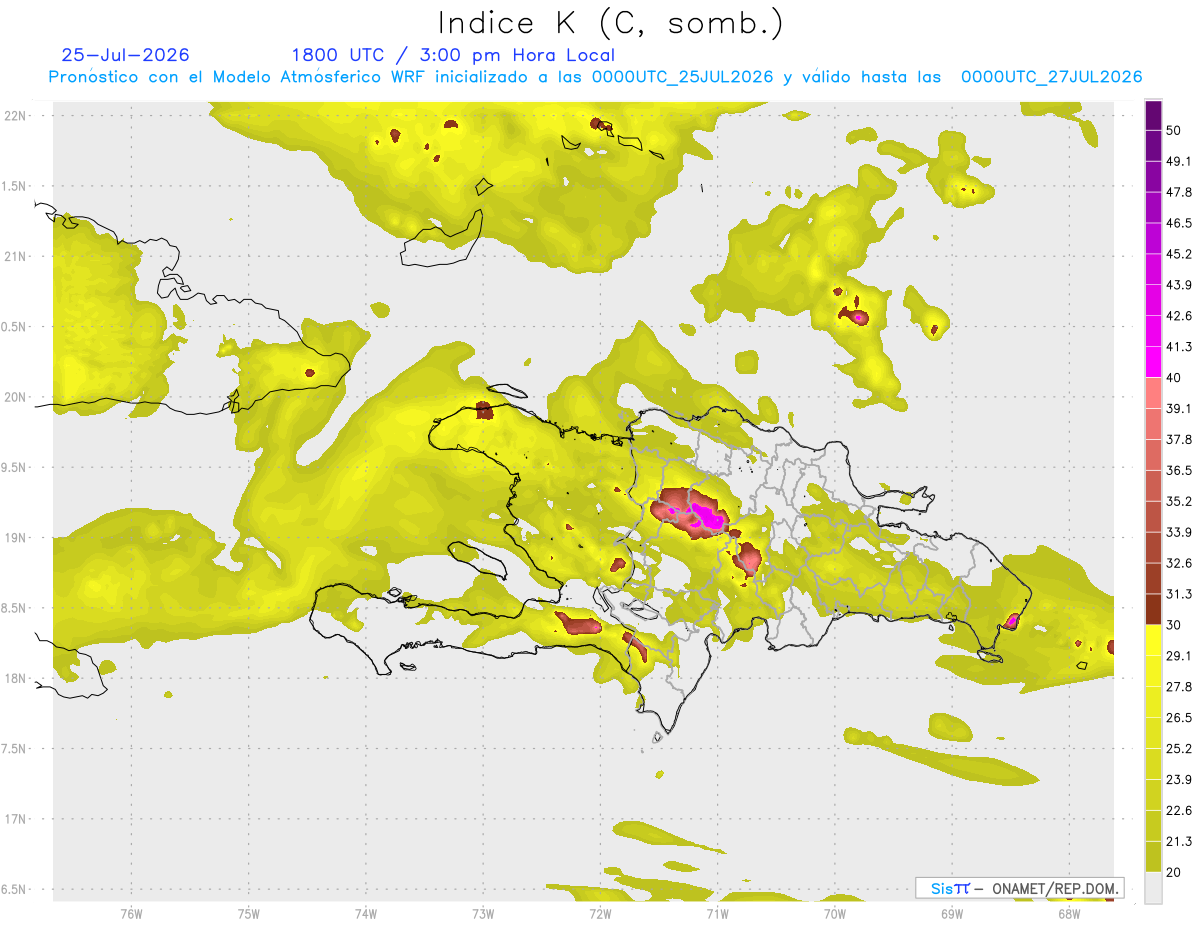Click the "23.9" color scale value
1200x927 pixels.
(1179, 780)
